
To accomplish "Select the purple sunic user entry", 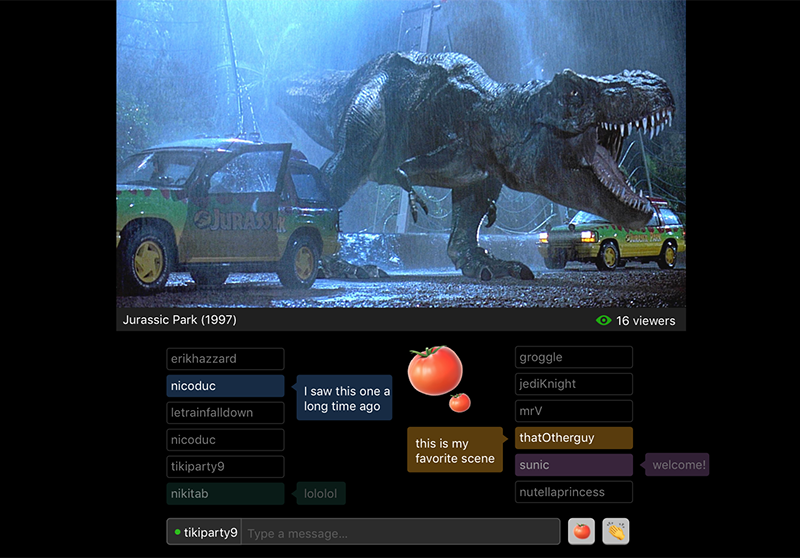I will point(573,465).
